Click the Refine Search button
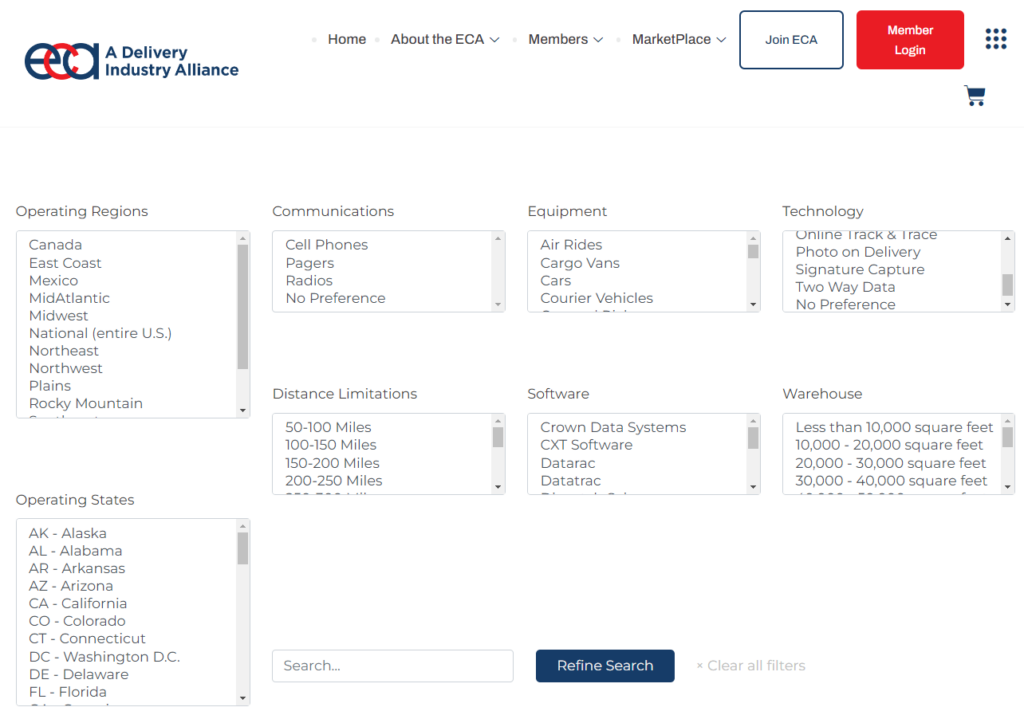 click(605, 666)
